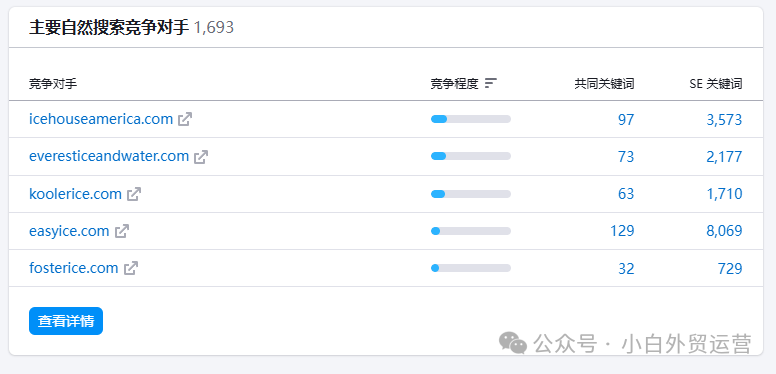Screen dimensions: 776x374
Task: Click the competition level bar for fosterice.com
Action: click(471, 268)
